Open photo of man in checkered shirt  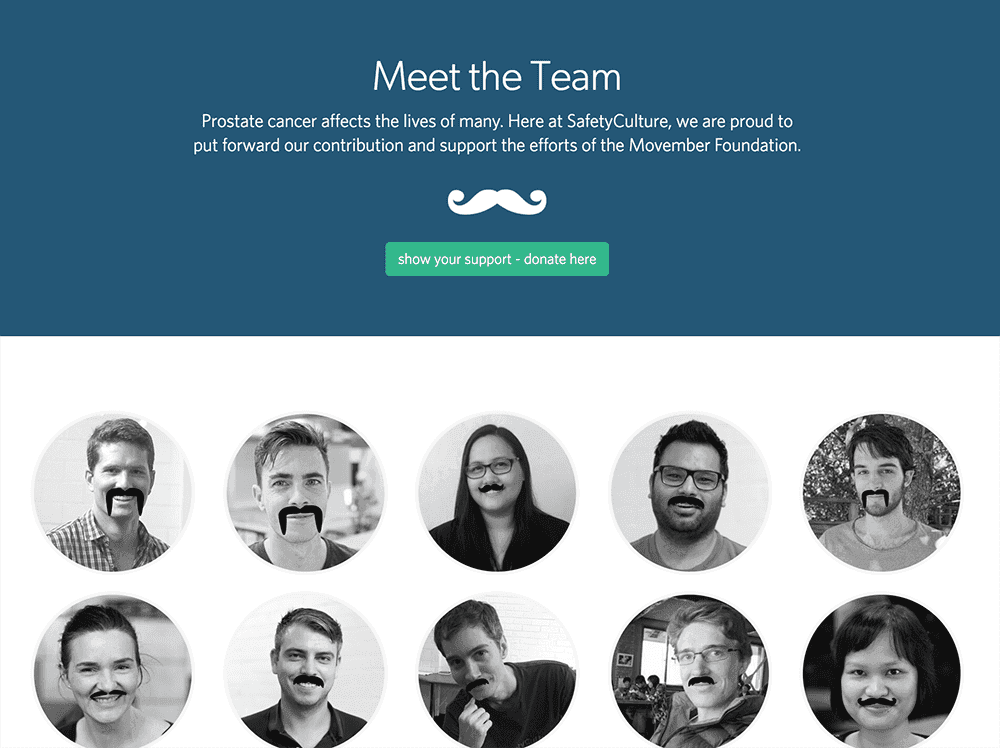pyautogui.click(x=113, y=492)
